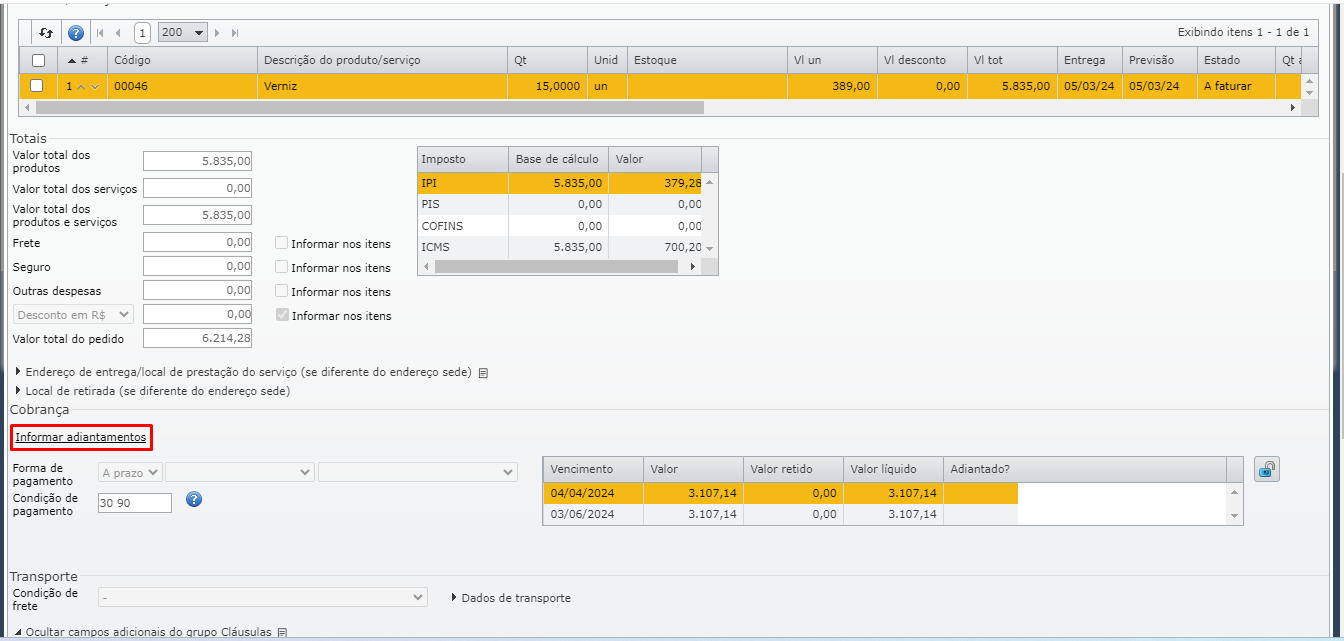Go to next page of items grid
The width and height of the screenshot is (1344, 641).
217,33
